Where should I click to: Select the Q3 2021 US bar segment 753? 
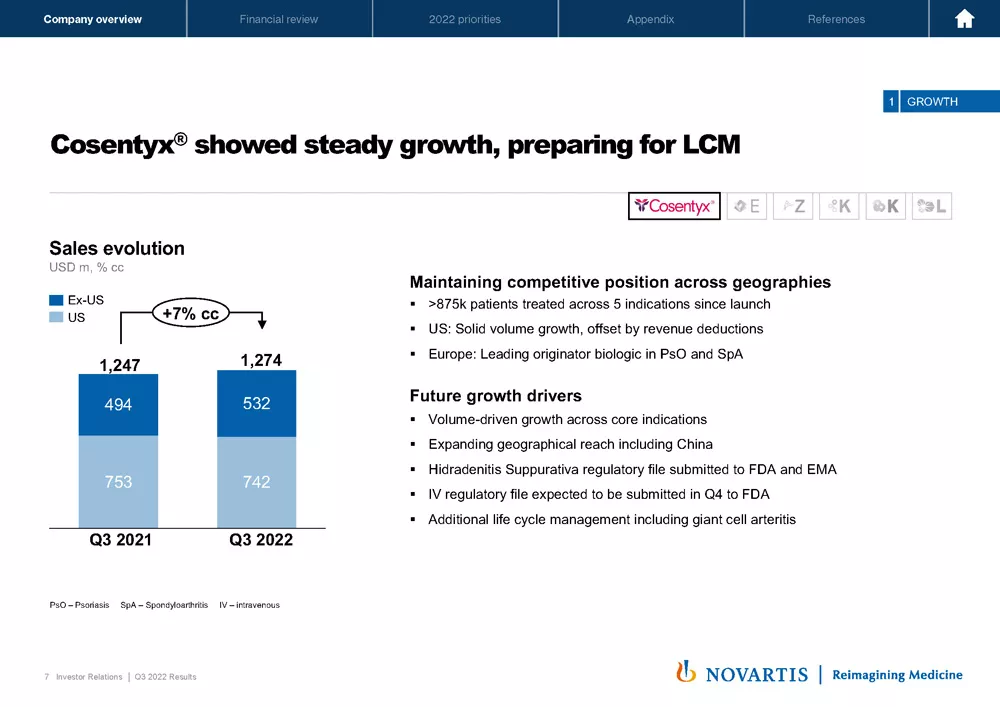coord(119,482)
